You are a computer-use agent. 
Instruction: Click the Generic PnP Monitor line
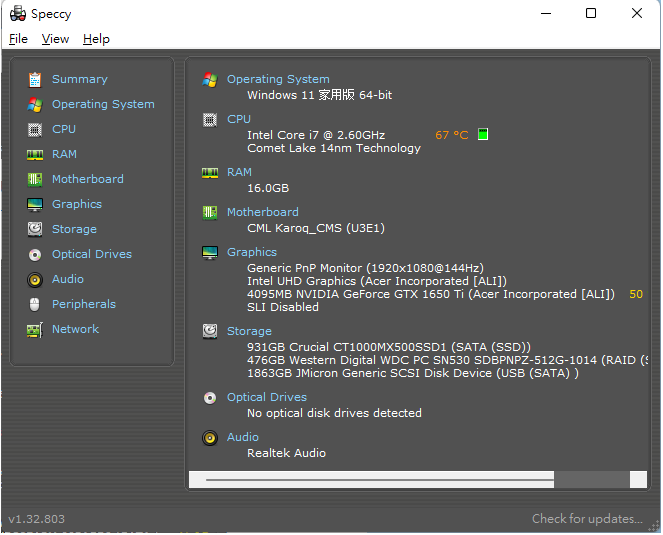click(x=365, y=268)
